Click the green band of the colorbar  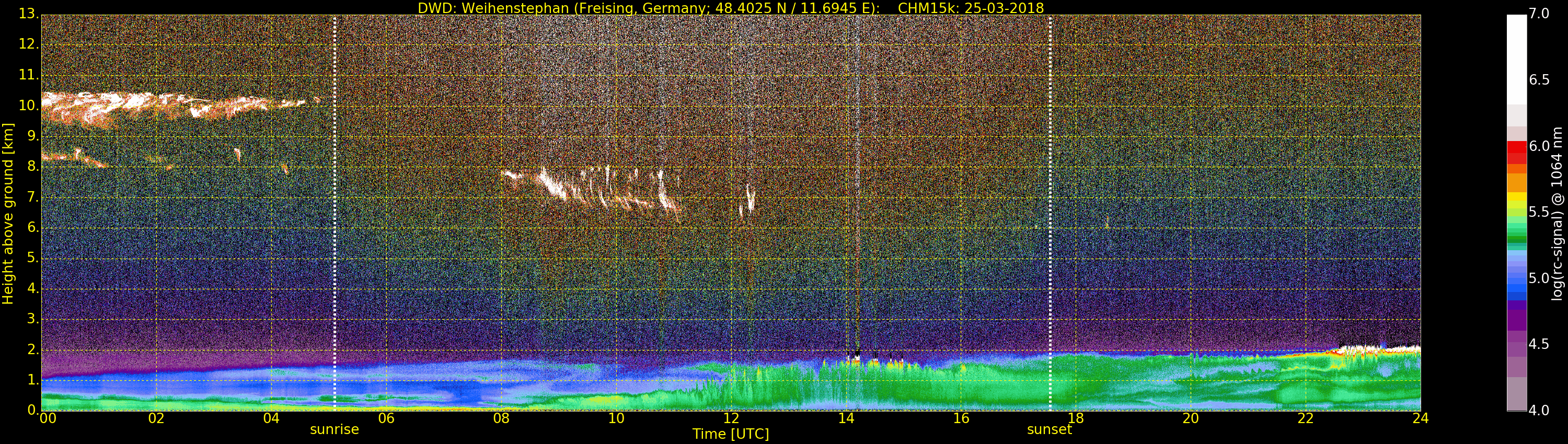point(1516,230)
